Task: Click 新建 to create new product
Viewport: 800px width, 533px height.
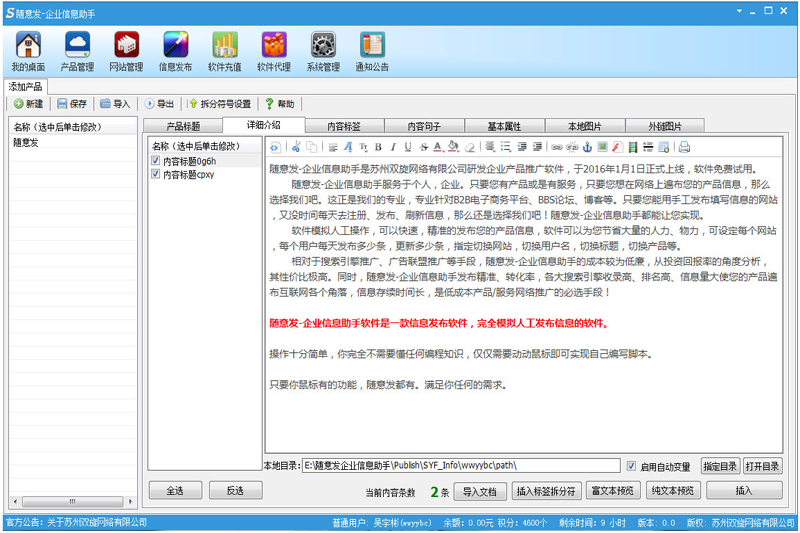Action: point(29,104)
